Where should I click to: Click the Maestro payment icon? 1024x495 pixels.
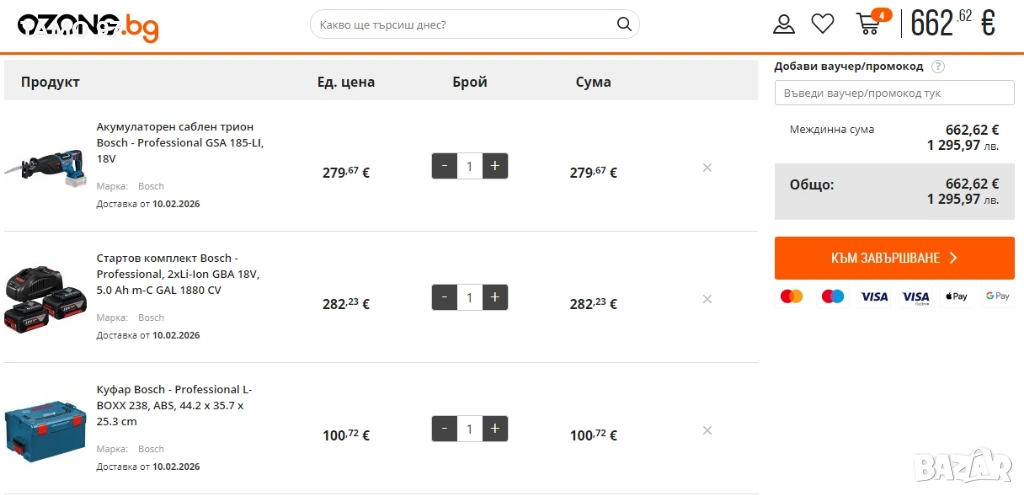tap(833, 296)
